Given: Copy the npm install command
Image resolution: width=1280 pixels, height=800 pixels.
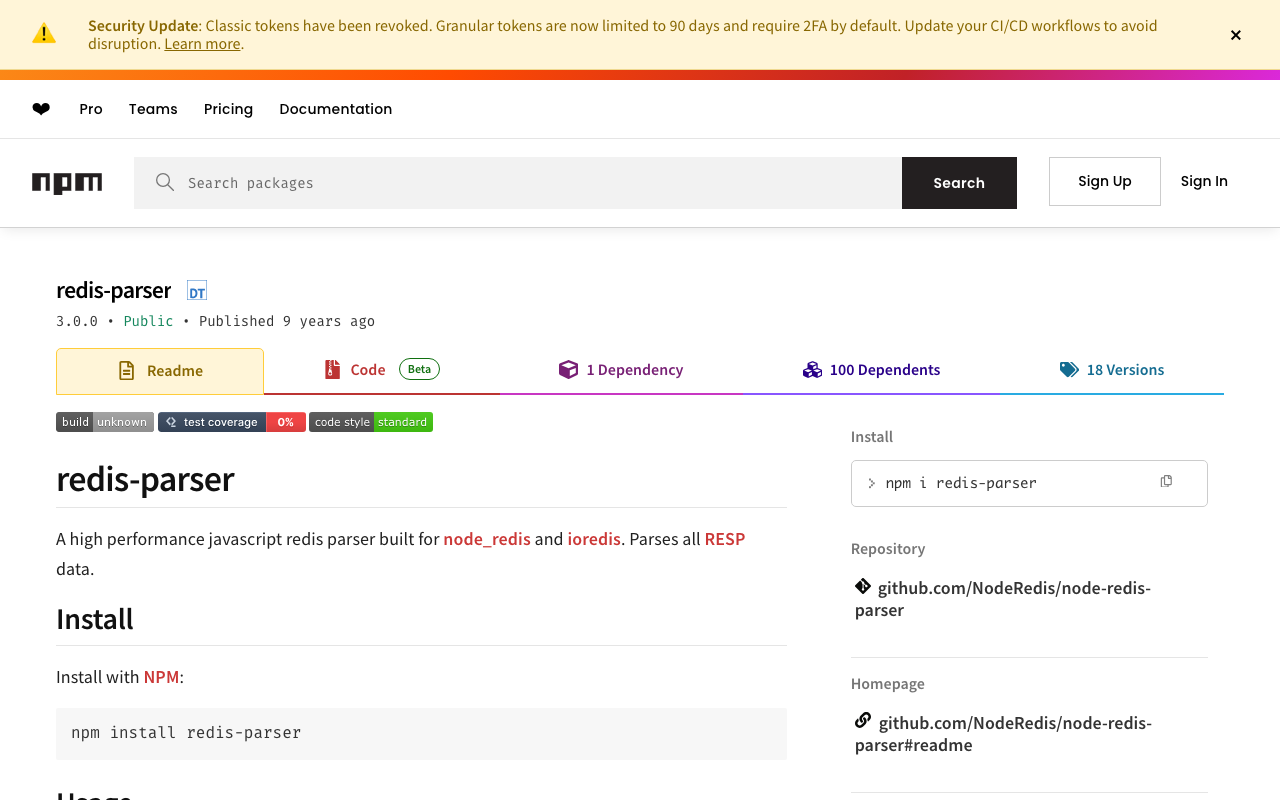Looking at the screenshot, I should (x=1166, y=482).
